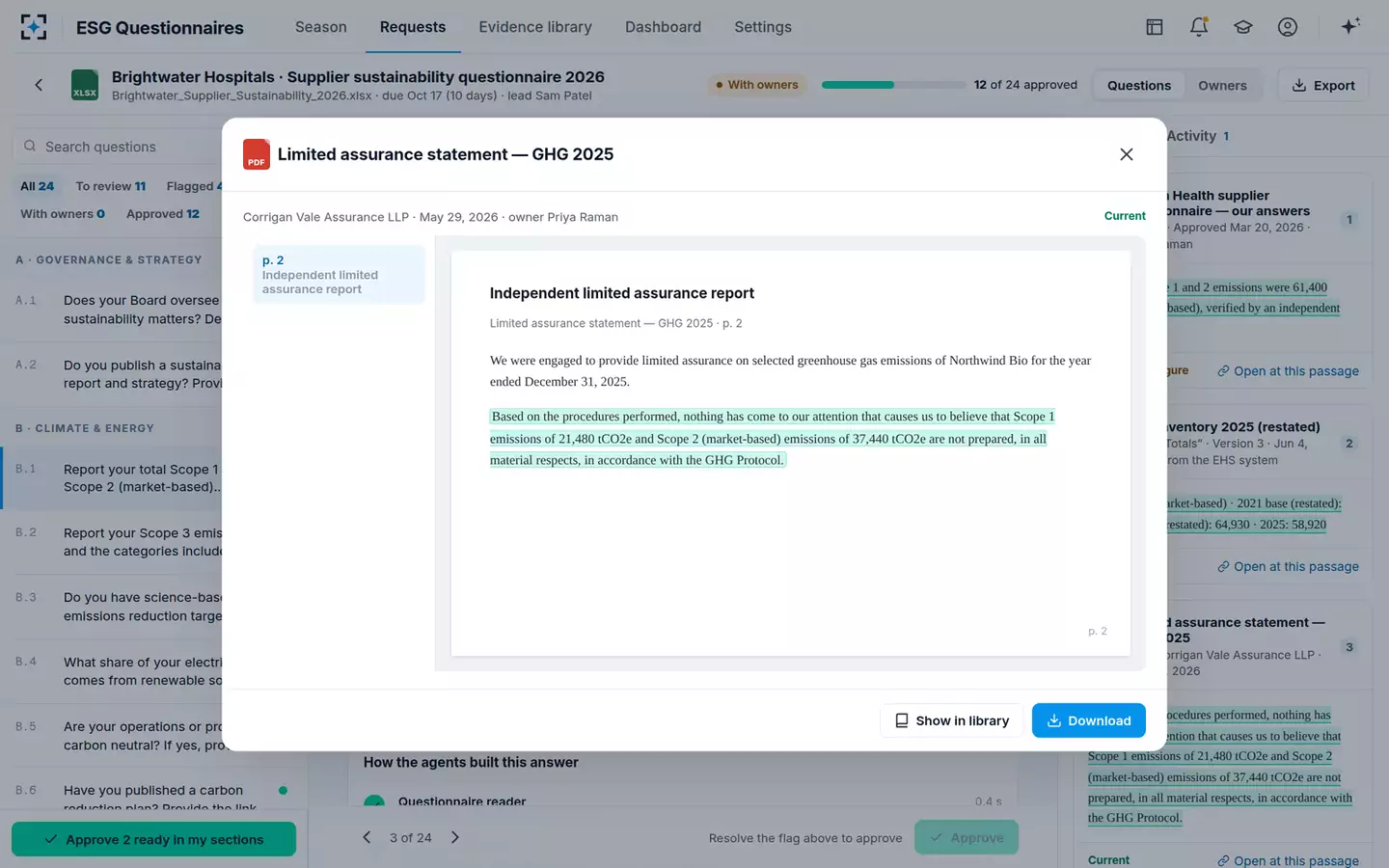
Task: Click the ESG Questionnaires logo icon
Action: pyautogui.click(x=34, y=27)
